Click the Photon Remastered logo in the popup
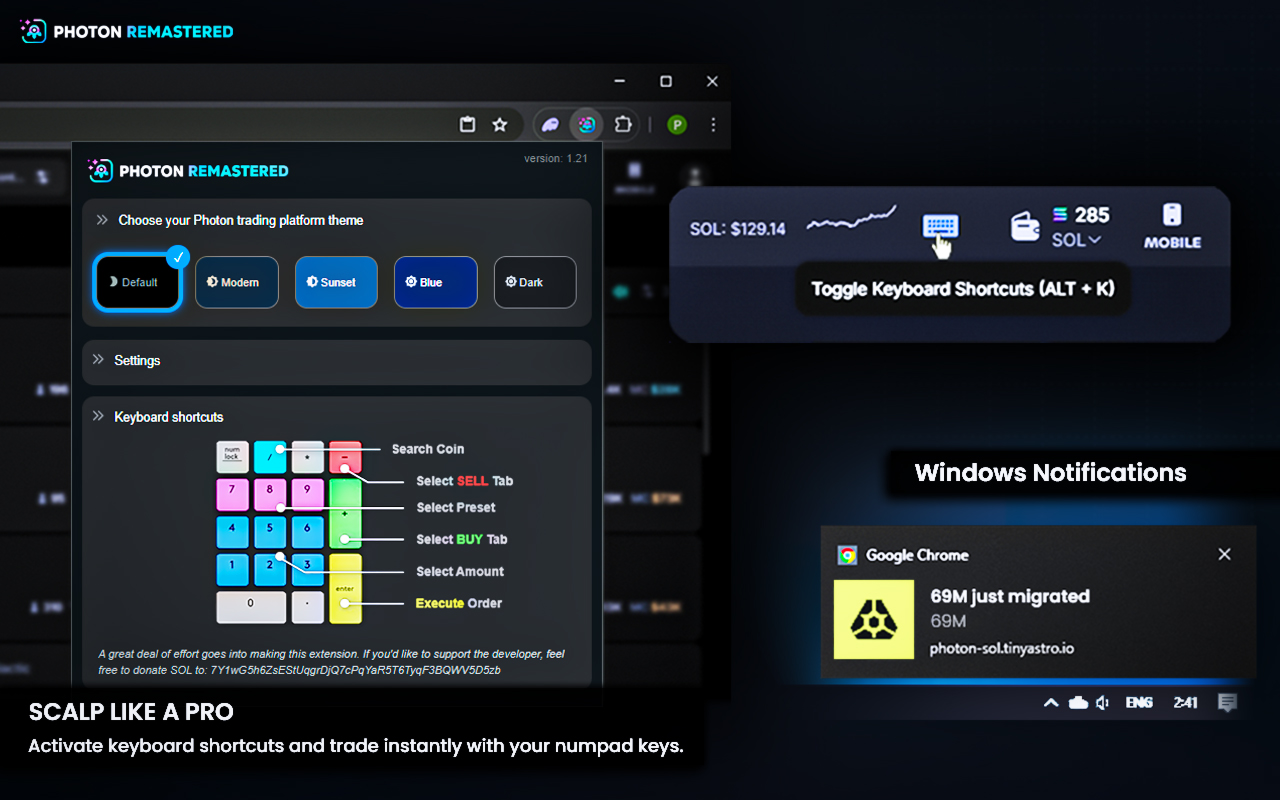The width and height of the screenshot is (1280, 800). 189,171
